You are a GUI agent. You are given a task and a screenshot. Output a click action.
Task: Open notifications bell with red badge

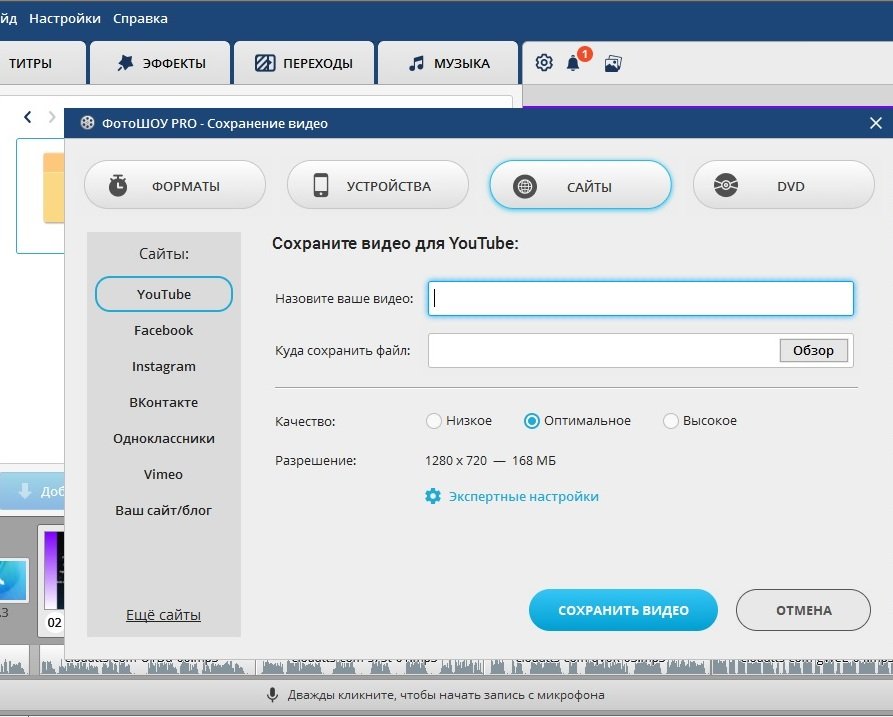pyautogui.click(x=574, y=63)
